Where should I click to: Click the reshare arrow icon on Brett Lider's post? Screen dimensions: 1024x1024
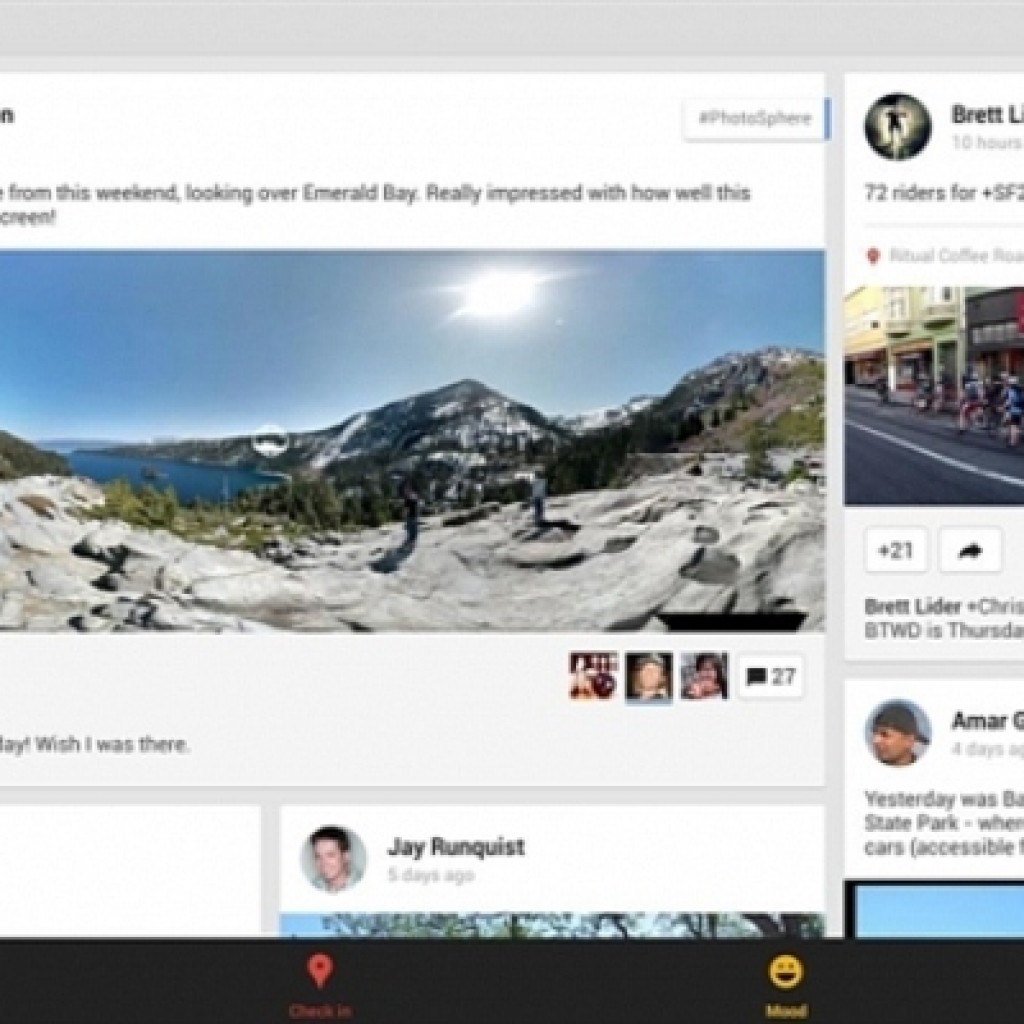[x=970, y=551]
